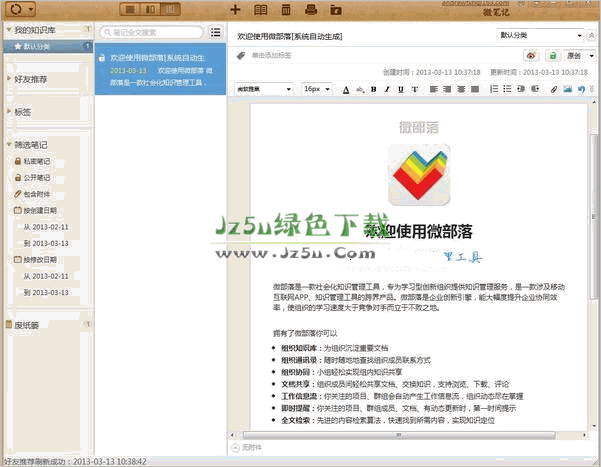The height and width of the screenshot is (467, 601).
Task: Create a new note with the plus icon
Action: (x=235, y=10)
